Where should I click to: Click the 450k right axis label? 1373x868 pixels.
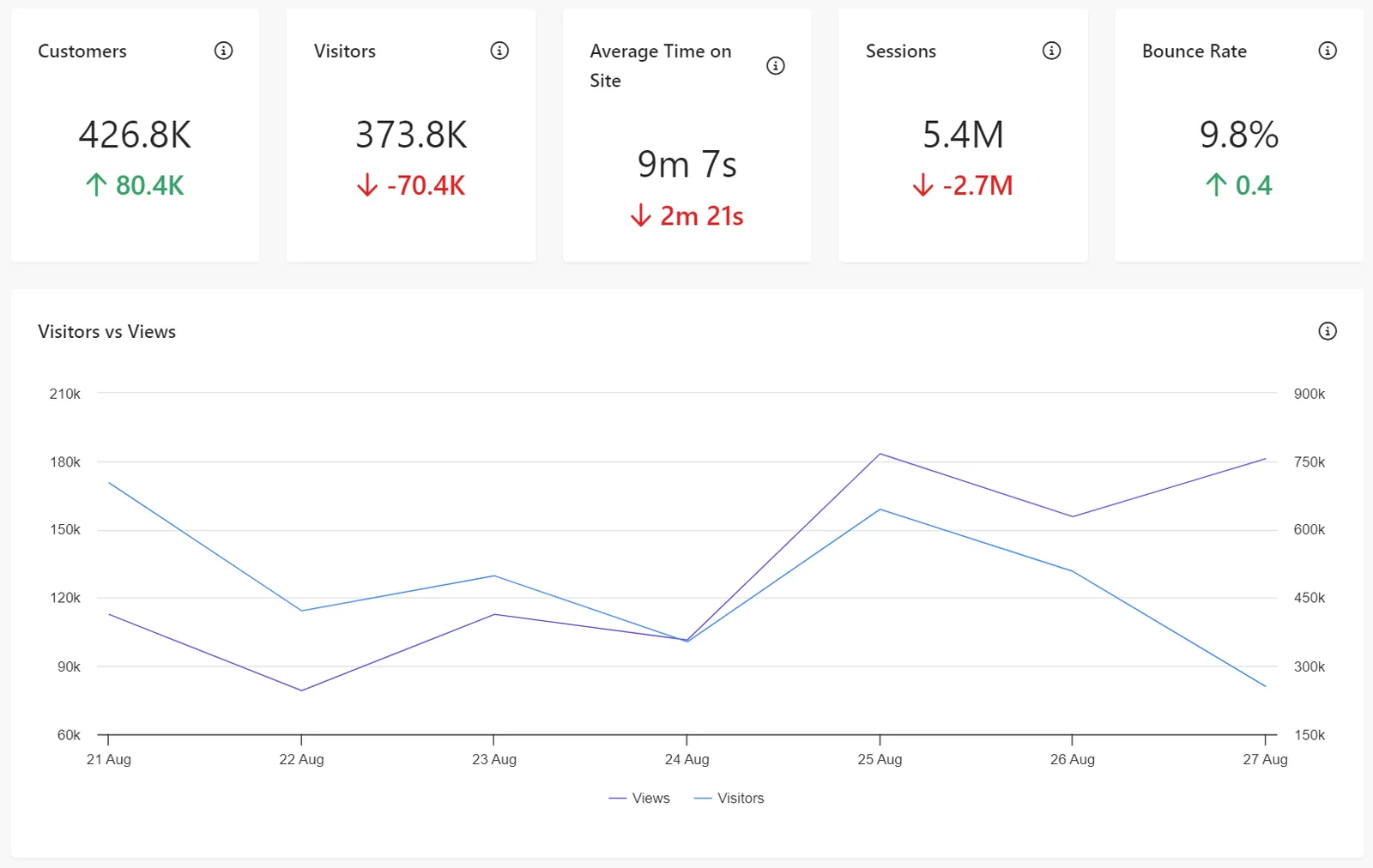(1309, 598)
